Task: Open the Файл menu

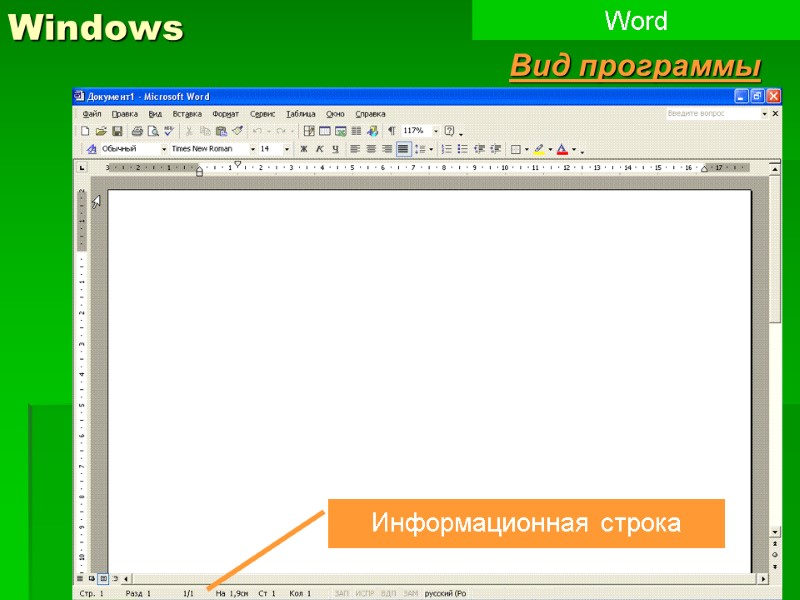Action: pyautogui.click(x=92, y=114)
